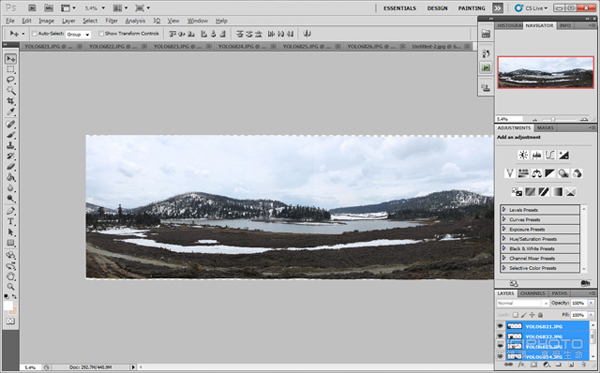Switch to the Channels tab

[533, 293]
